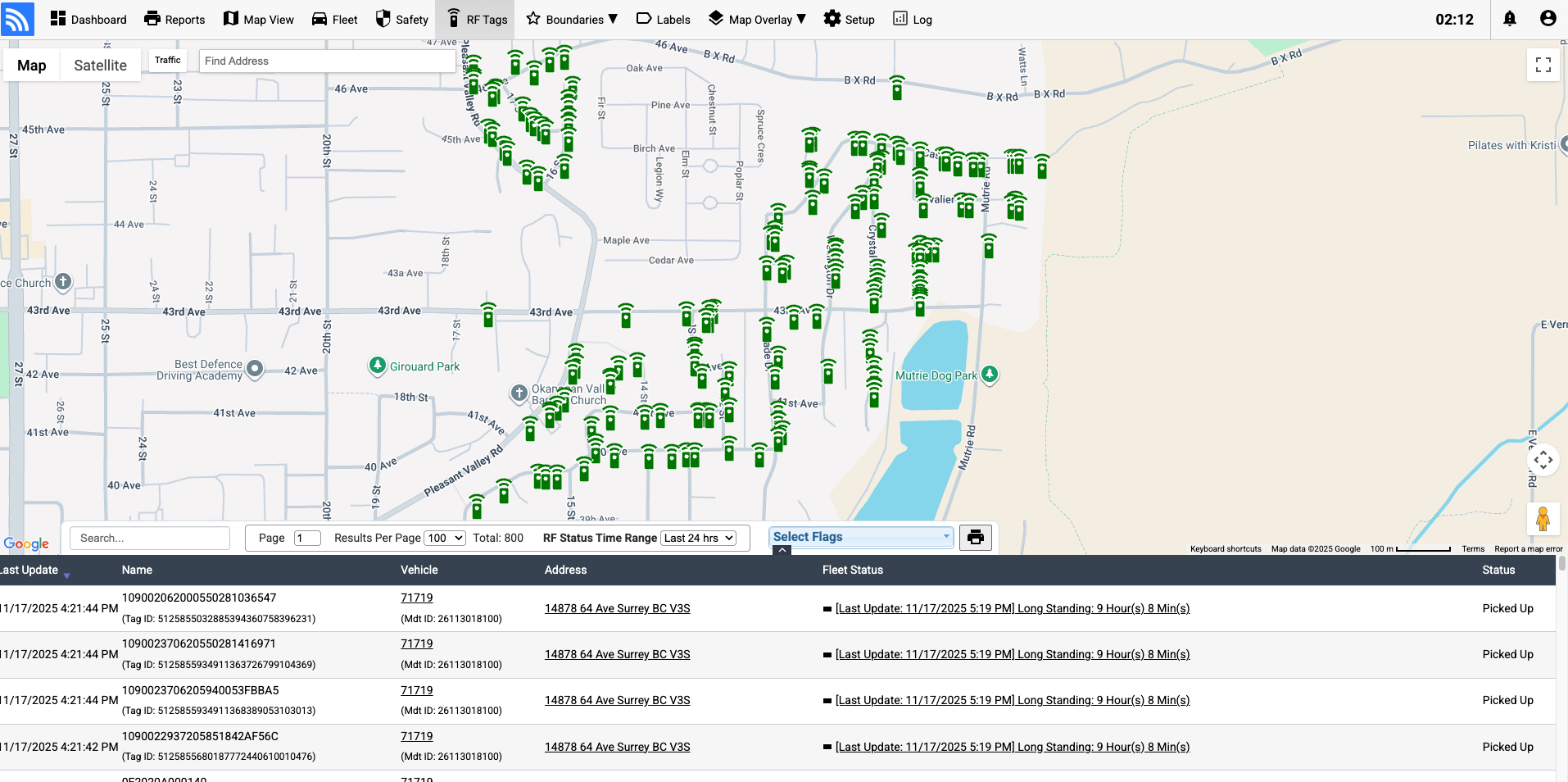The height and width of the screenshot is (782, 1568).
Task: Open the map Terms link
Action: [1473, 549]
